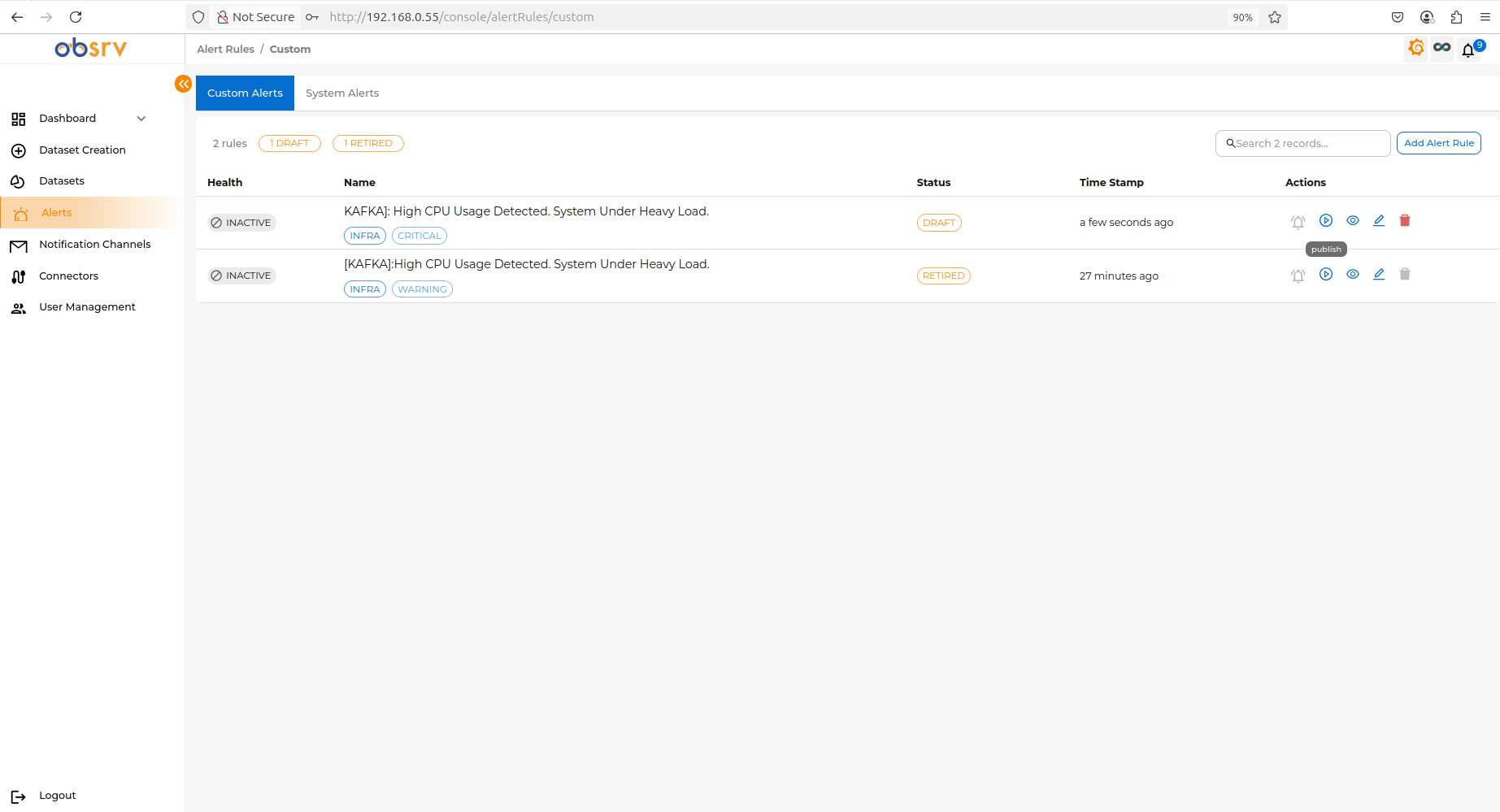Viewport: 1500px width, 812px height.
Task: Click the Add Alert Rule button
Action: point(1439,143)
